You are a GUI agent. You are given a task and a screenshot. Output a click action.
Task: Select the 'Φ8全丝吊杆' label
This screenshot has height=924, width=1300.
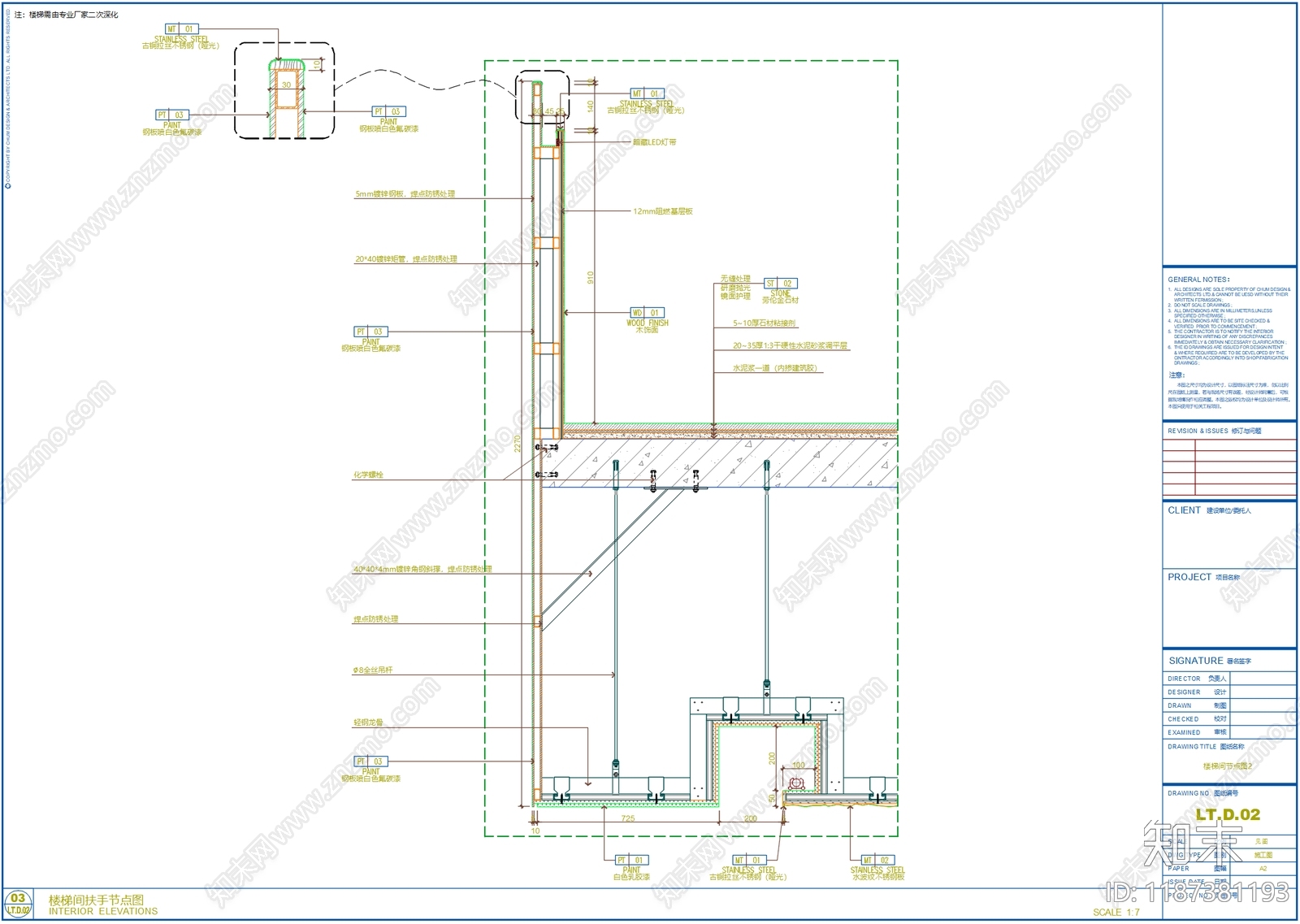(x=373, y=670)
